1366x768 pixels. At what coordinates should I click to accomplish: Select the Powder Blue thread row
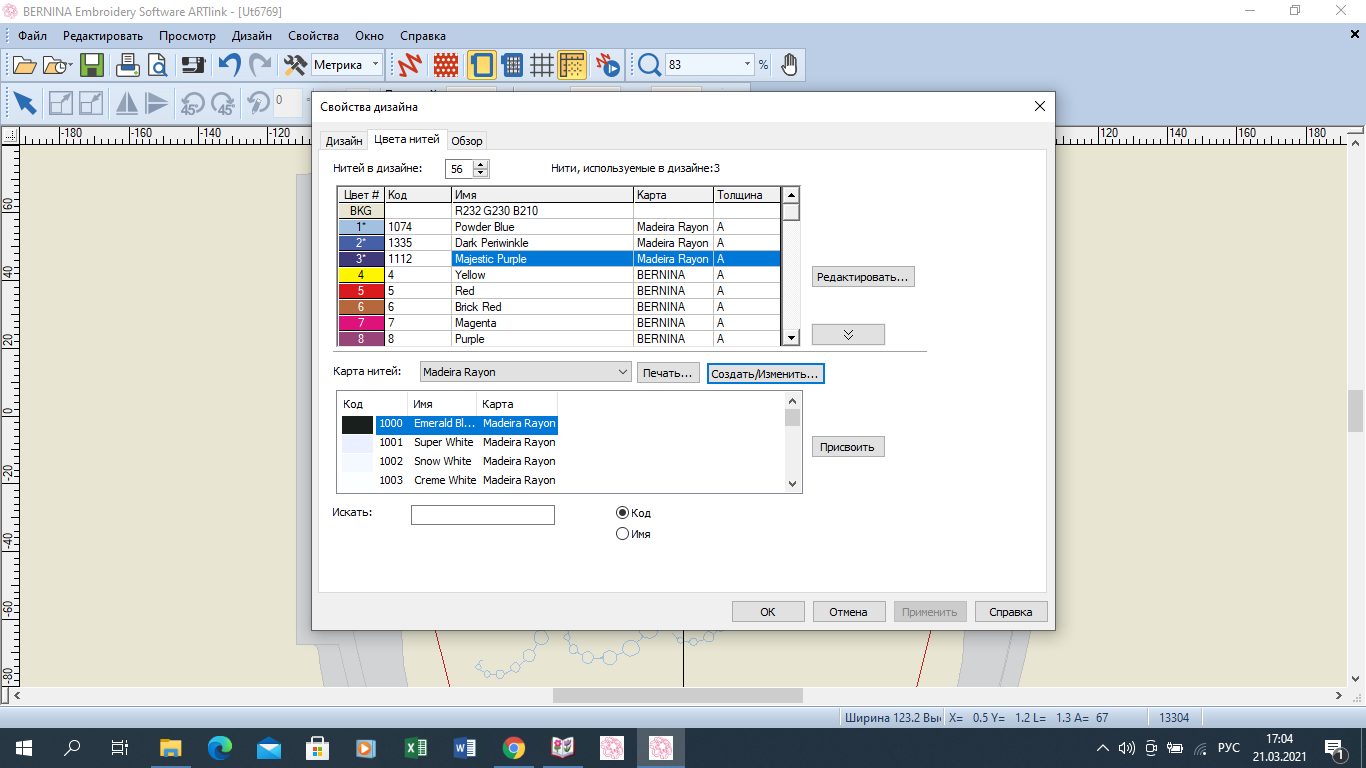[x=559, y=227]
